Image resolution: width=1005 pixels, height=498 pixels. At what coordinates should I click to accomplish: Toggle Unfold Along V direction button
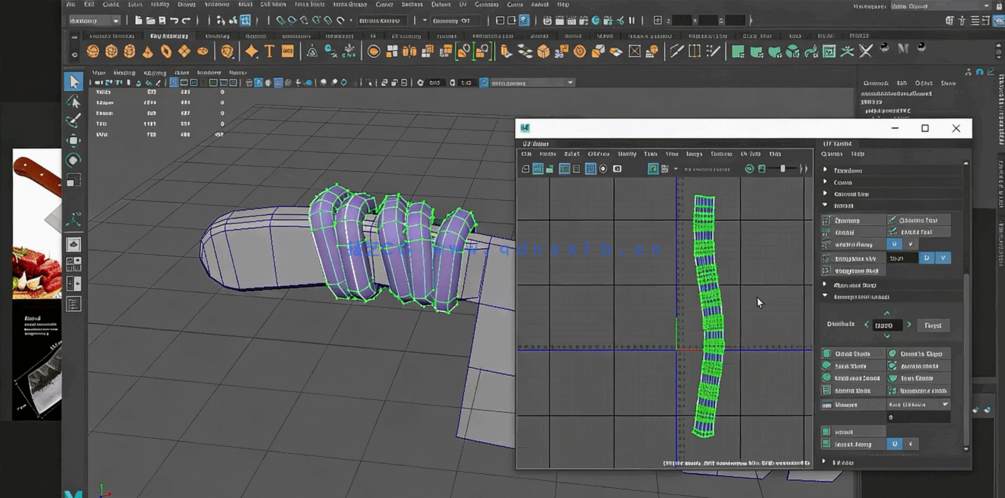click(x=910, y=244)
